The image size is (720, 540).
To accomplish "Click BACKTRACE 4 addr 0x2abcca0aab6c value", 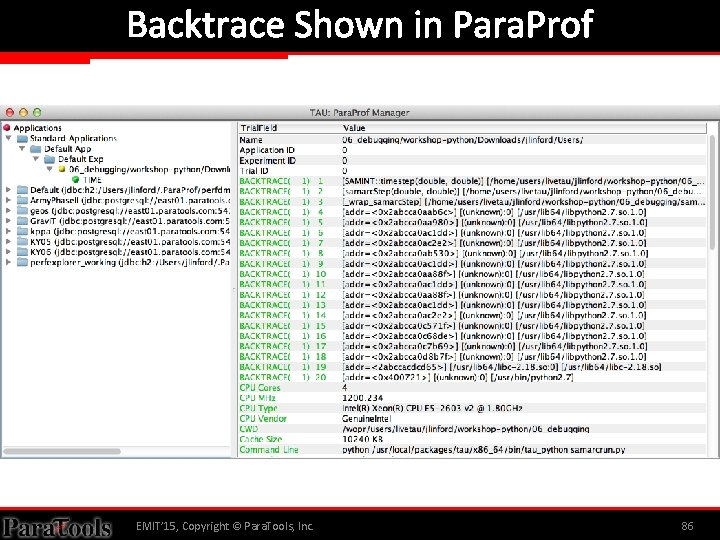I will click(x=494, y=212).
